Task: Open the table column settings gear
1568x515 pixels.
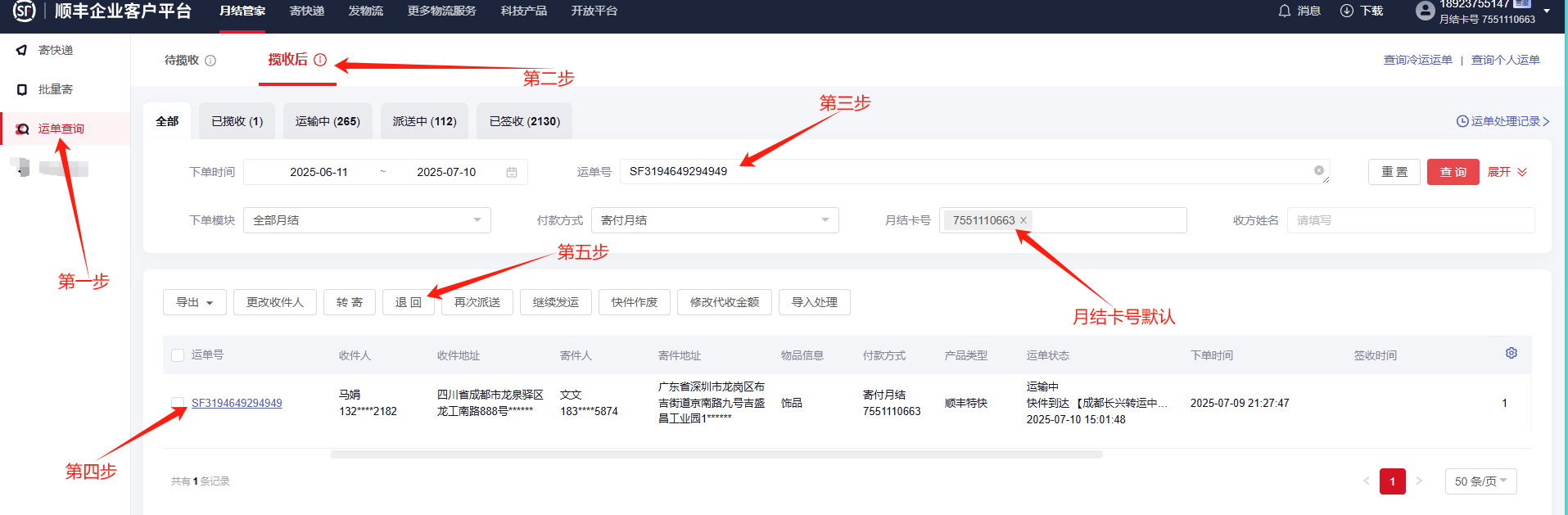Action: tap(1511, 353)
